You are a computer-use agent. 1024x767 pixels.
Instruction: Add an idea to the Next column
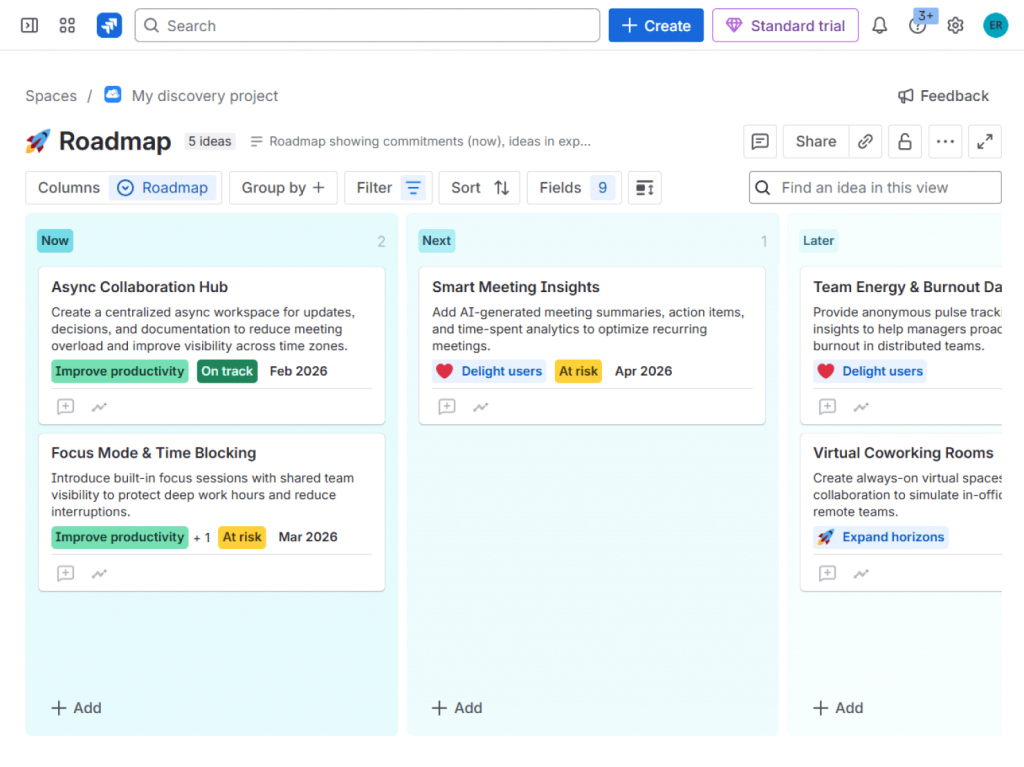(457, 708)
